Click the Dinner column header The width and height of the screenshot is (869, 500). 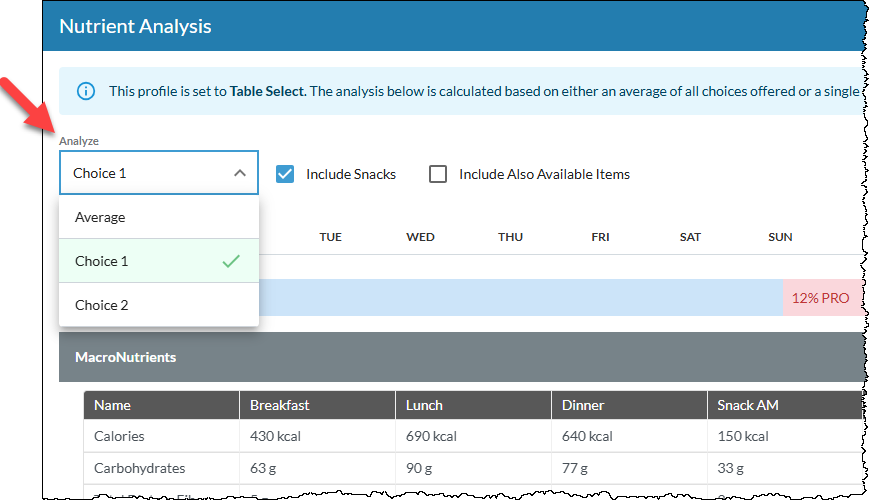[630, 405]
